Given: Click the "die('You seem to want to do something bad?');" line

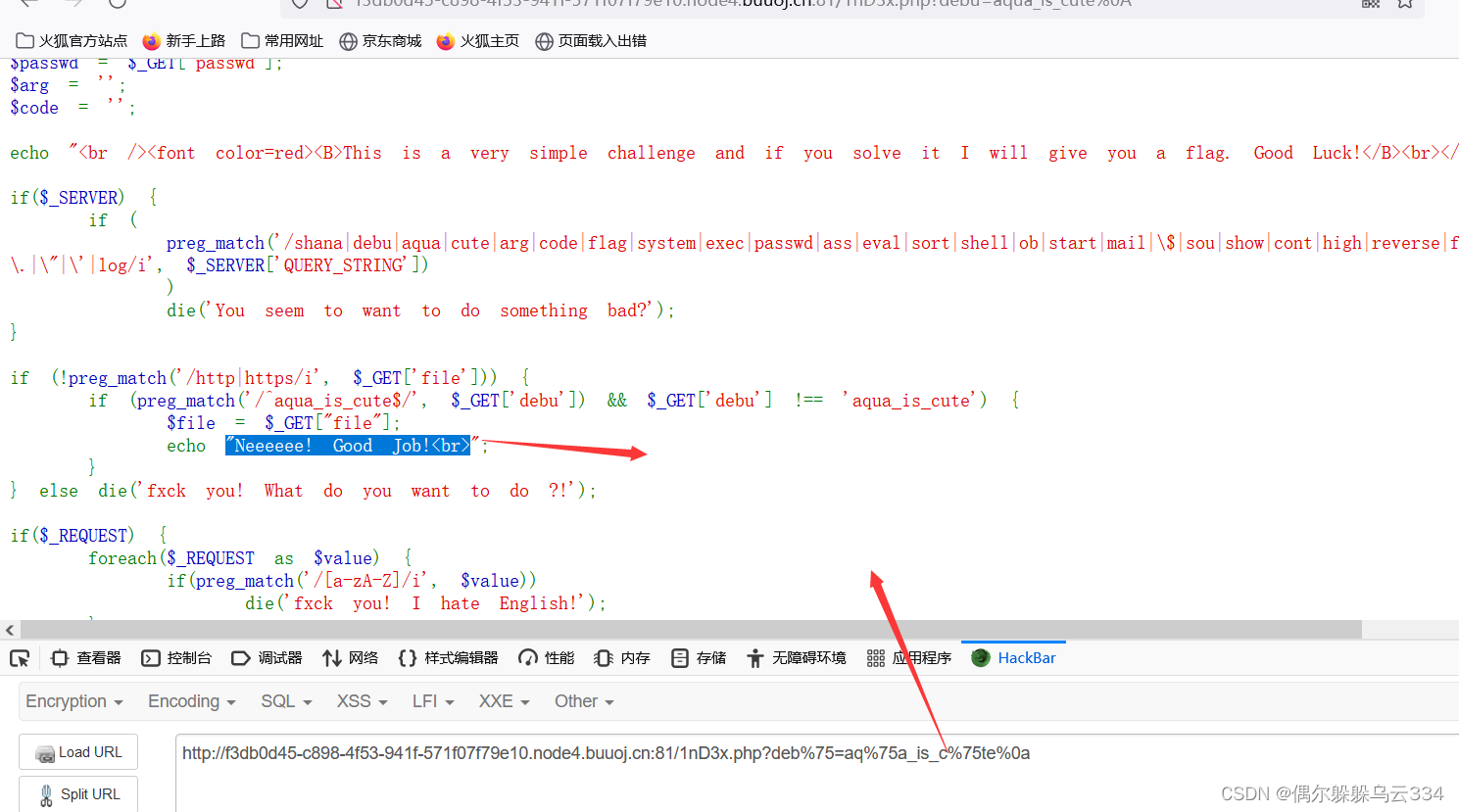Looking at the screenshot, I should coord(420,310).
